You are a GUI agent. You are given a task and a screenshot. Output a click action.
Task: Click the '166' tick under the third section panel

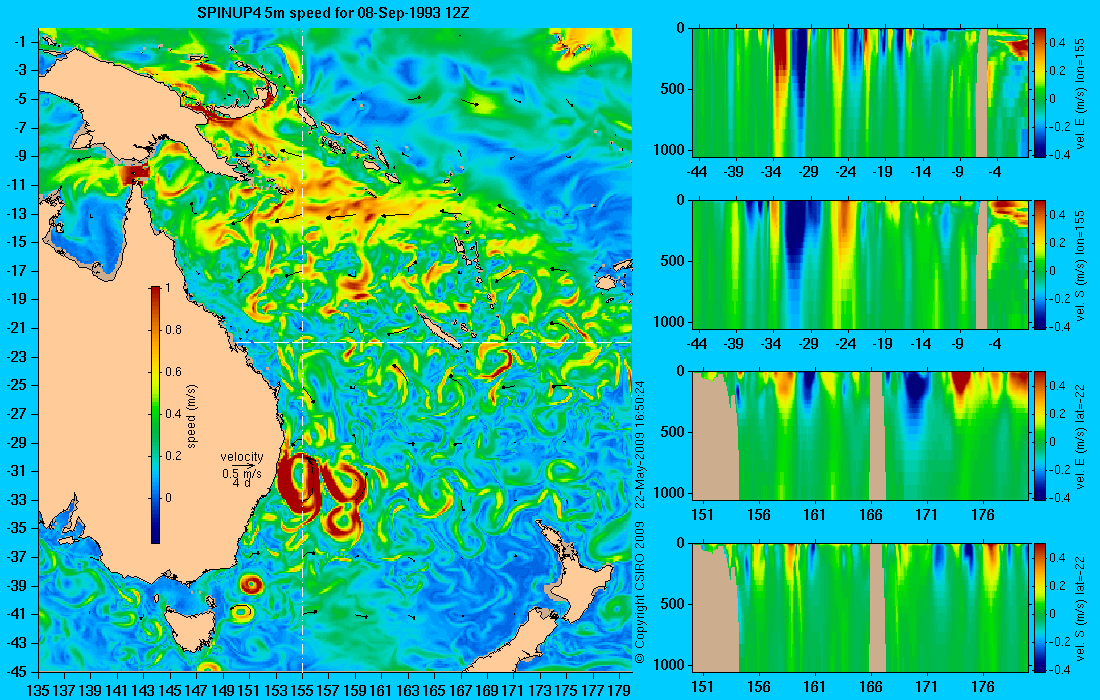click(x=870, y=515)
